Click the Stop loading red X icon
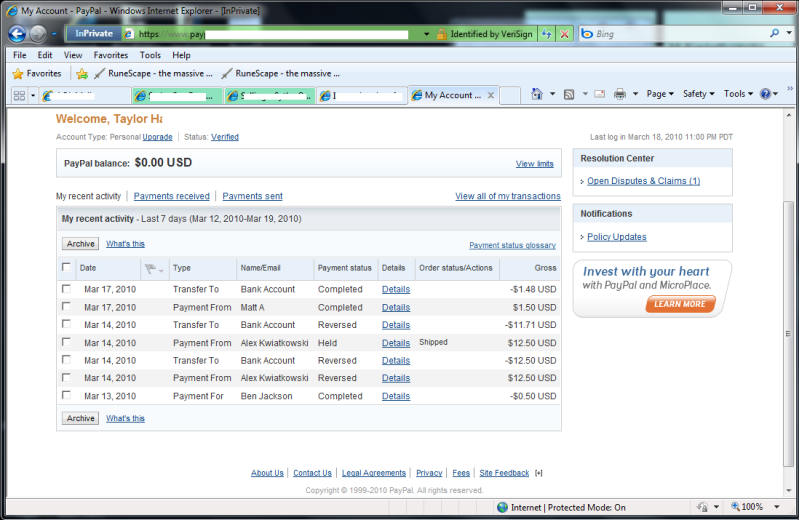This screenshot has width=799, height=520. click(x=565, y=34)
